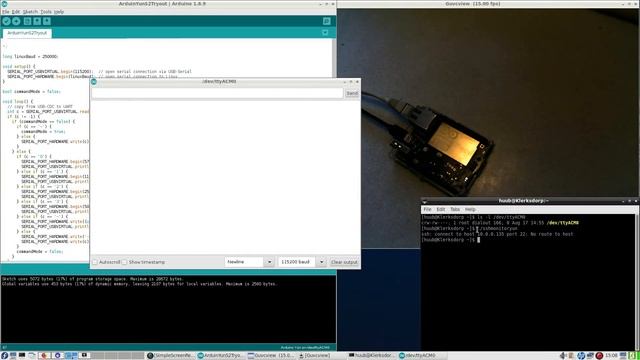Open the Edit menu in the terminal window
The image size is (640, 360).
tap(441, 209)
